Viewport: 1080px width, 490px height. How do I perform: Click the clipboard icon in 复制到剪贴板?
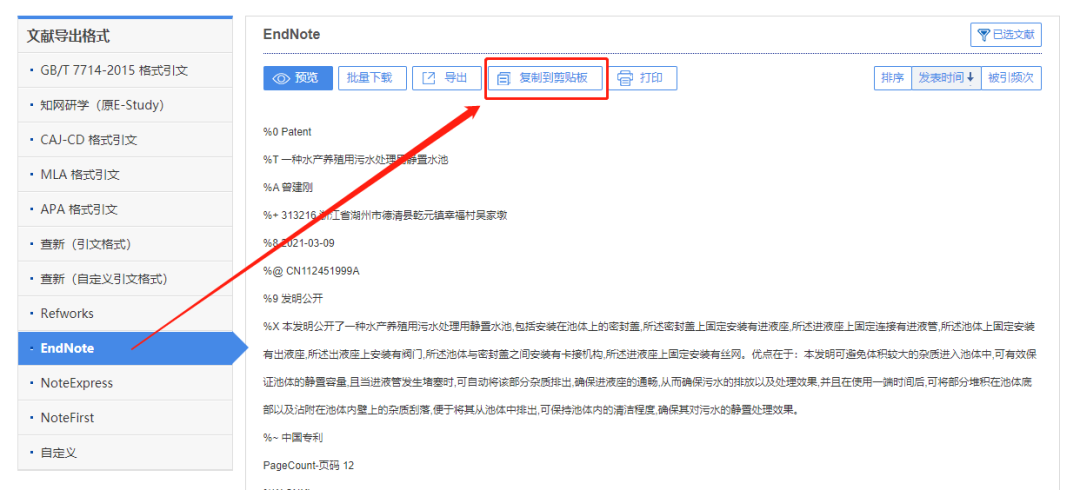[503, 79]
